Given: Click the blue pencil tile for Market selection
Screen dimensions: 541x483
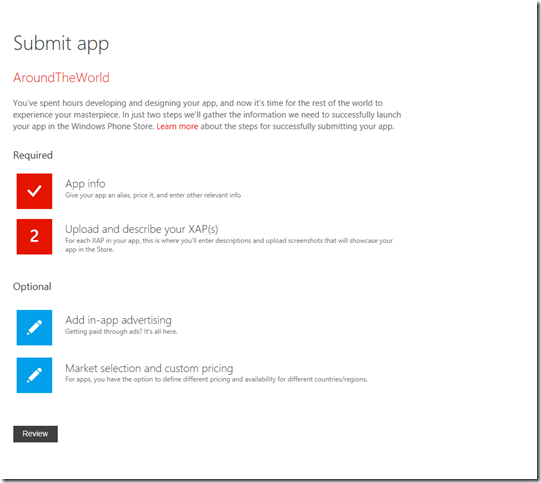Looking at the screenshot, I should 35,375.
